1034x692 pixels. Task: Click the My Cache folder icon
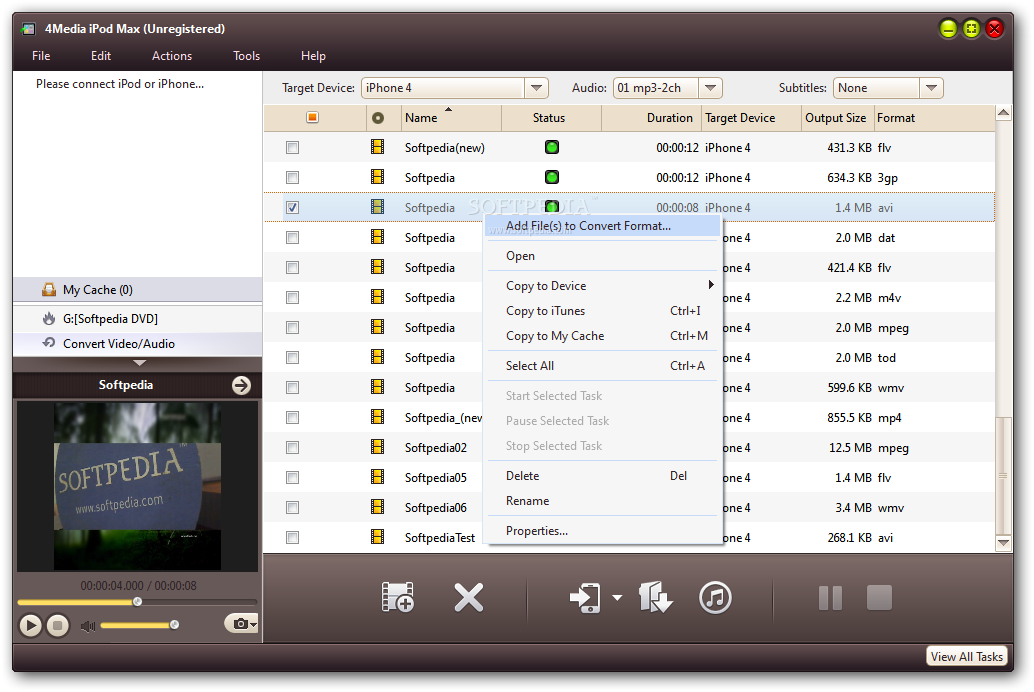[x=49, y=290]
